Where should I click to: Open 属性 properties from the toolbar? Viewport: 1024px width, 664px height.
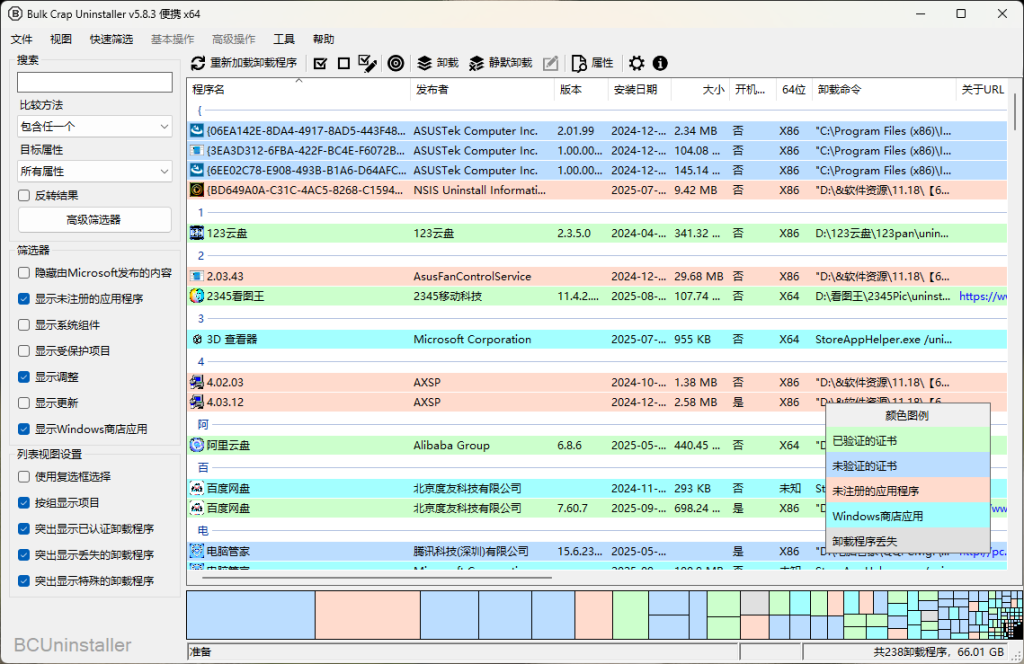(x=592, y=63)
